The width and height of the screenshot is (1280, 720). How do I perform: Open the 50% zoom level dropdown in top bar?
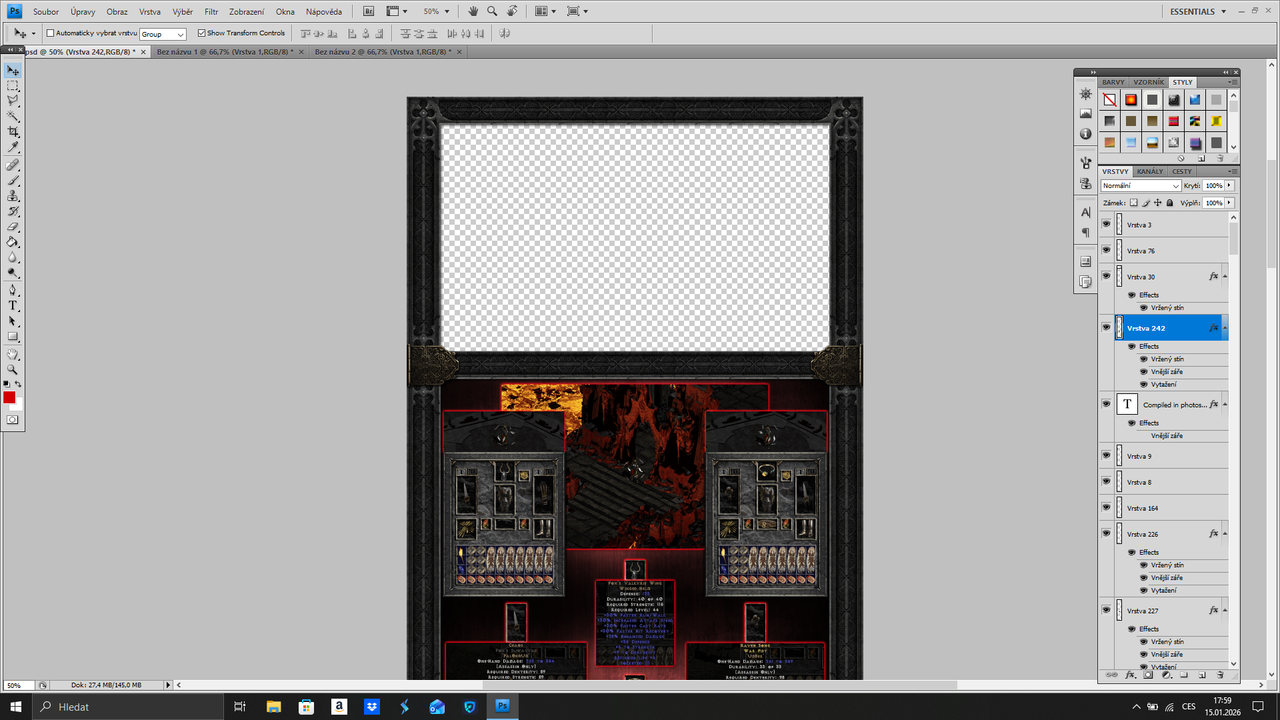tap(434, 11)
